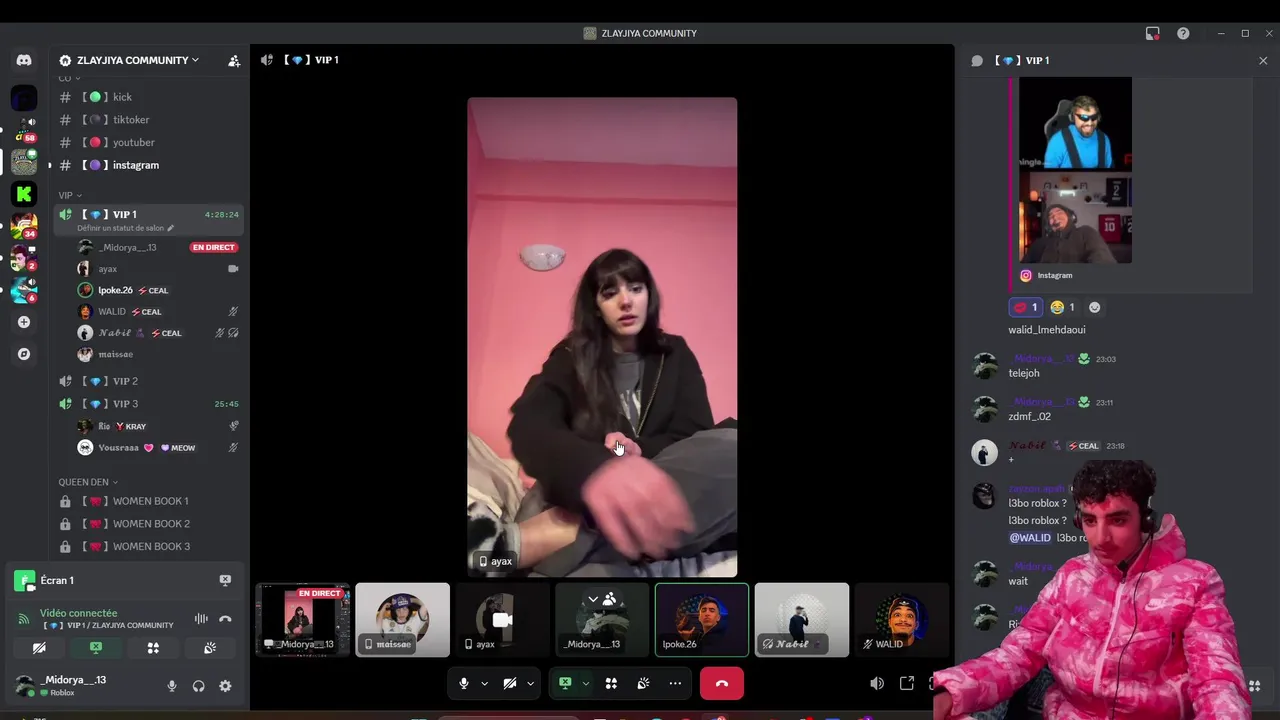Focus the maissae participant tile
1280x720 pixels.
click(402, 620)
